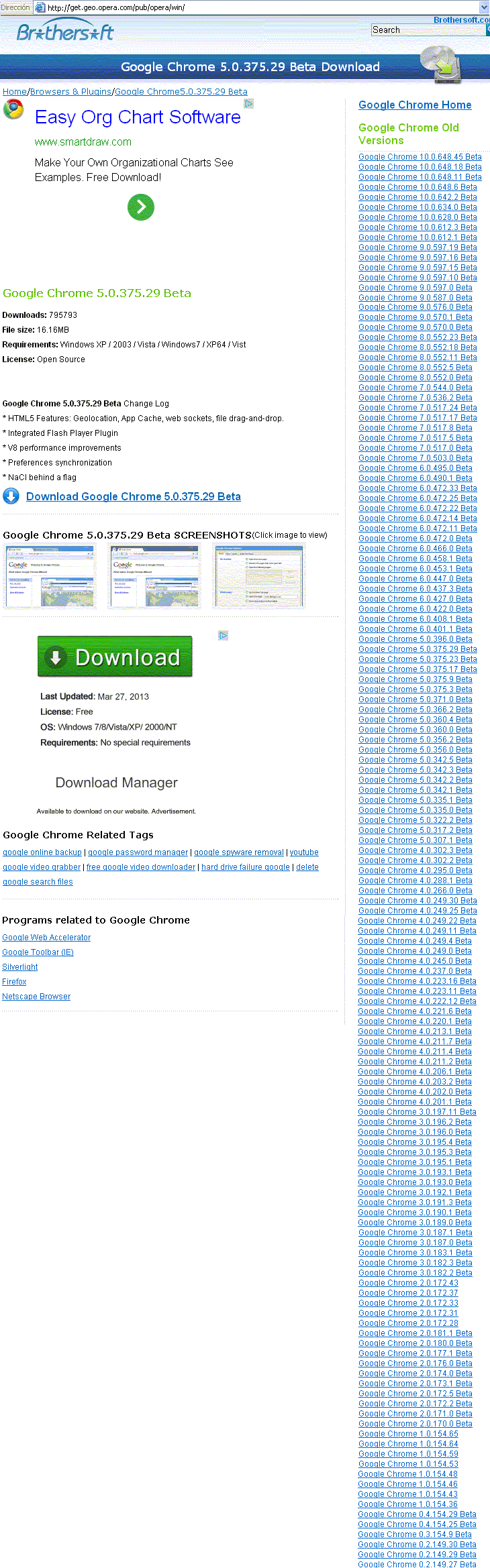Open Google Chrome 2.0.172.43

(x=408, y=1283)
